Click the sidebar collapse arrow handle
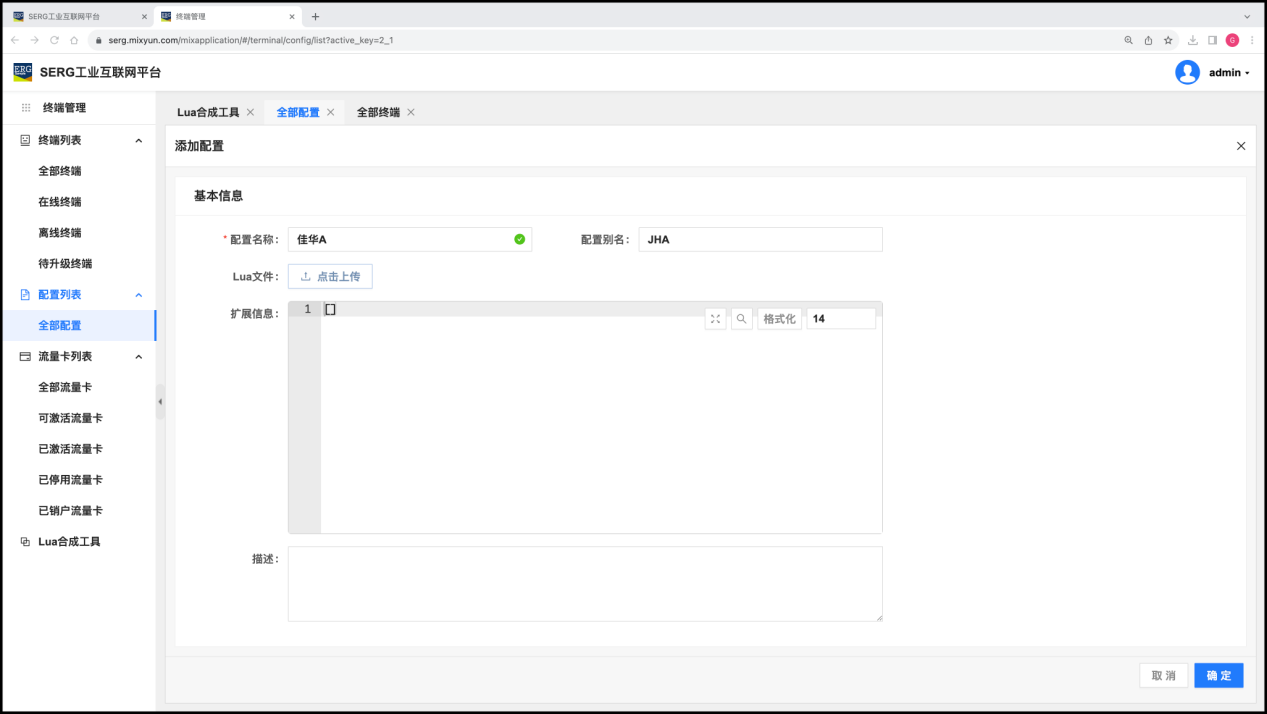This screenshot has width=1267, height=714. [x=160, y=402]
